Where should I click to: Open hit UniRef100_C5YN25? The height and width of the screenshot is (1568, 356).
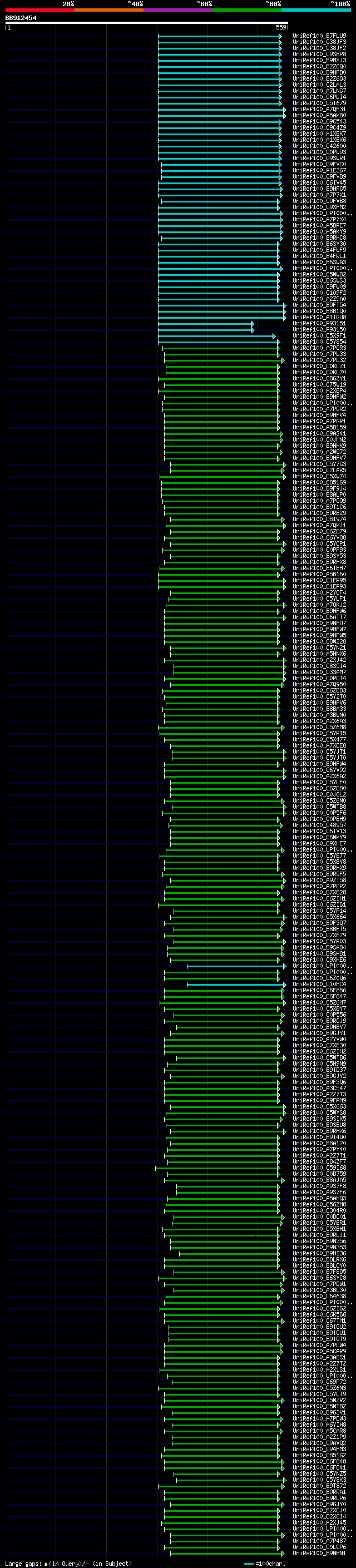[319, 1473]
